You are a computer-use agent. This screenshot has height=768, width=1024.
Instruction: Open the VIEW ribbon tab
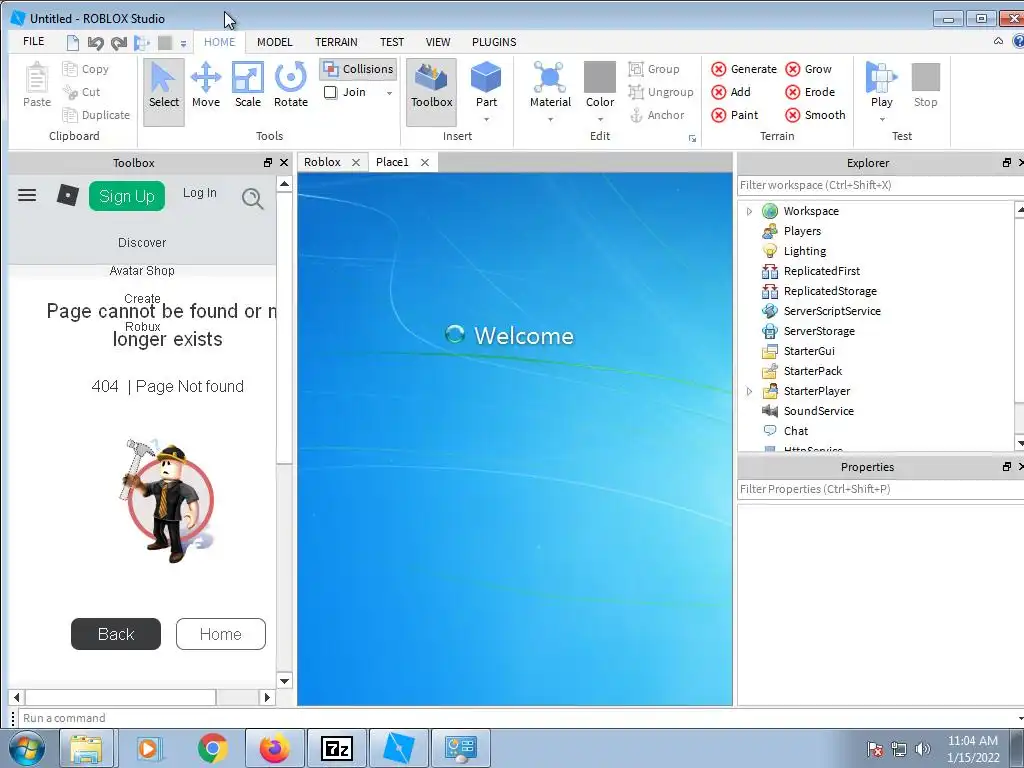(x=438, y=42)
